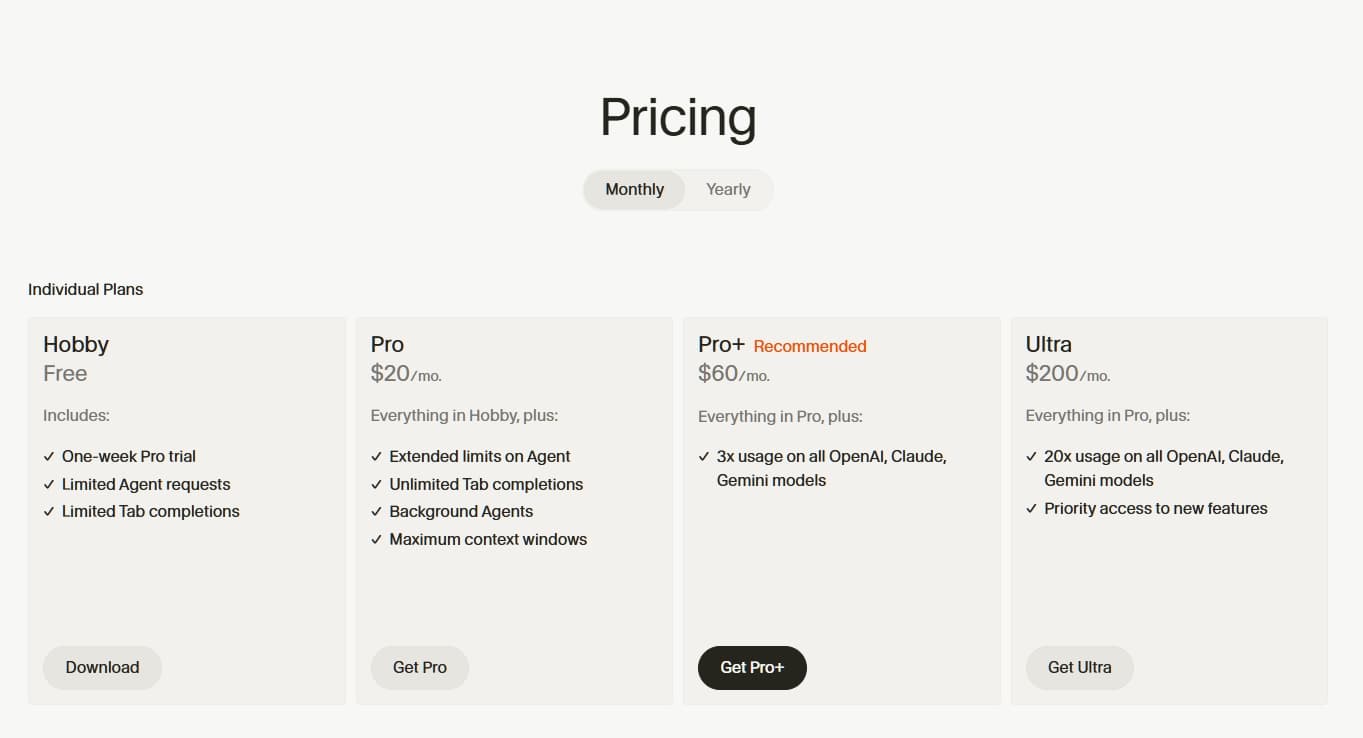Image resolution: width=1363 pixels, height=738 pixels.
Task: Click the checkmark beside One-week Pro trial
Action: 48,456
